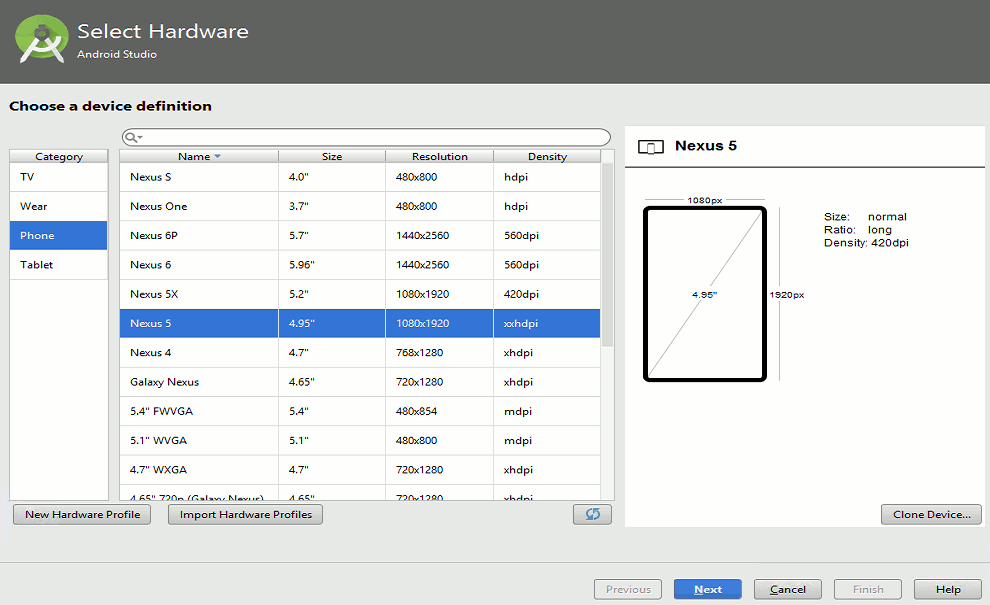Select the Nexus 4 device row
The height and width of the screenshot is (605, 990).
pyautogui.click(x=360, y=352)
